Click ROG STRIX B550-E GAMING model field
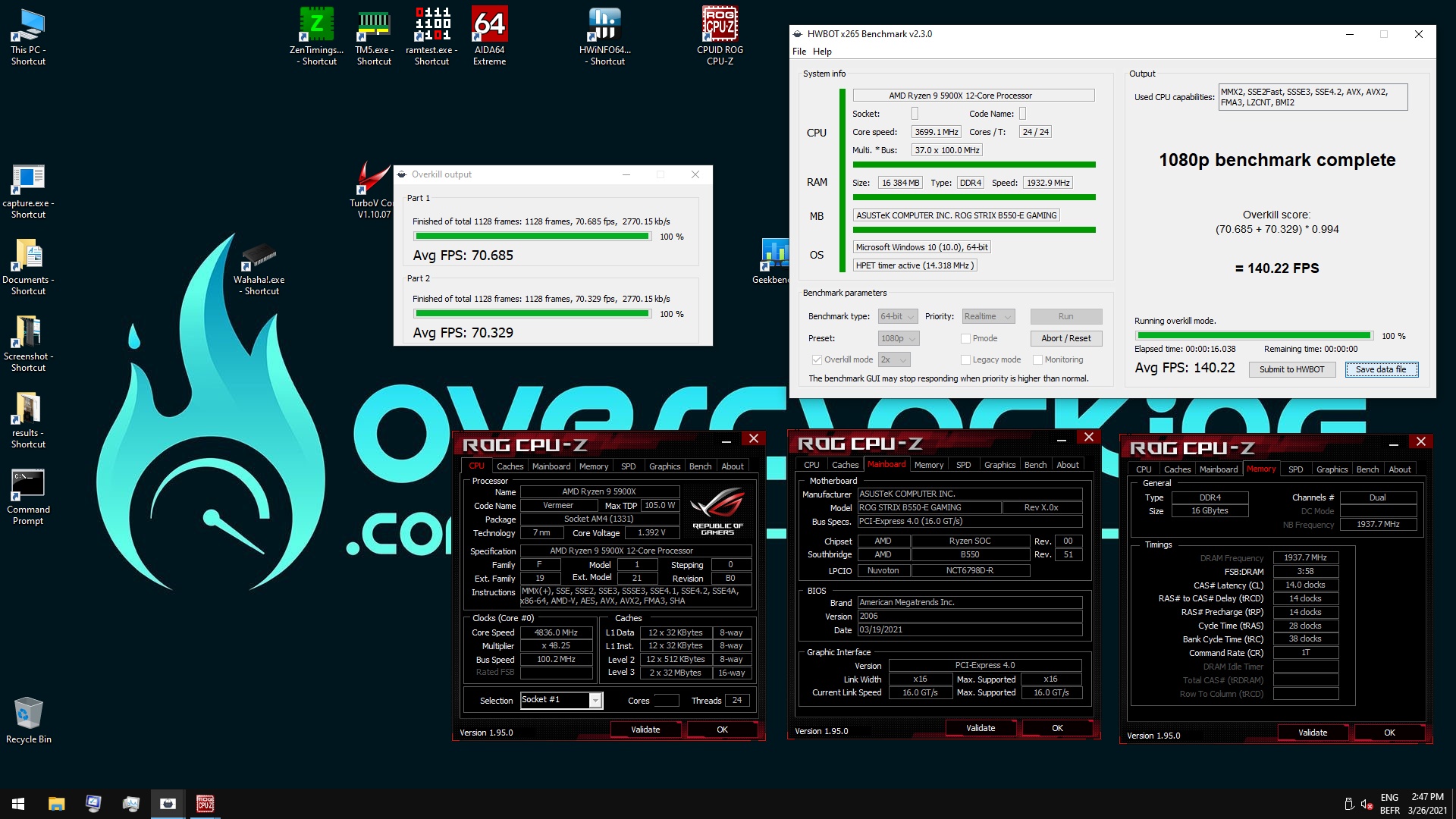This screenshot has width=1456, height=819. point(929,507)
